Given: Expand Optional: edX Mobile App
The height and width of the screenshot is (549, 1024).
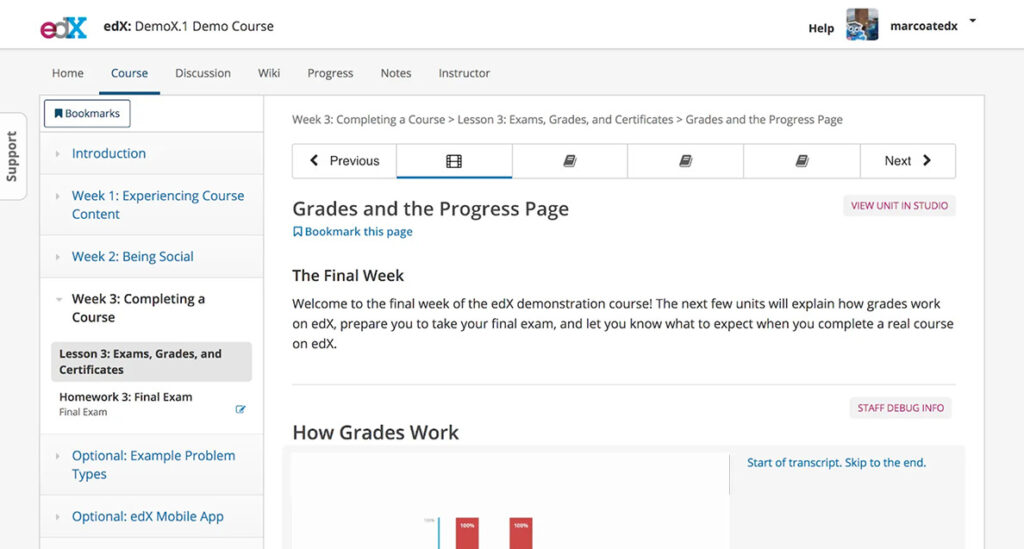Looking at the screenshot, I should tap(152, 516).
